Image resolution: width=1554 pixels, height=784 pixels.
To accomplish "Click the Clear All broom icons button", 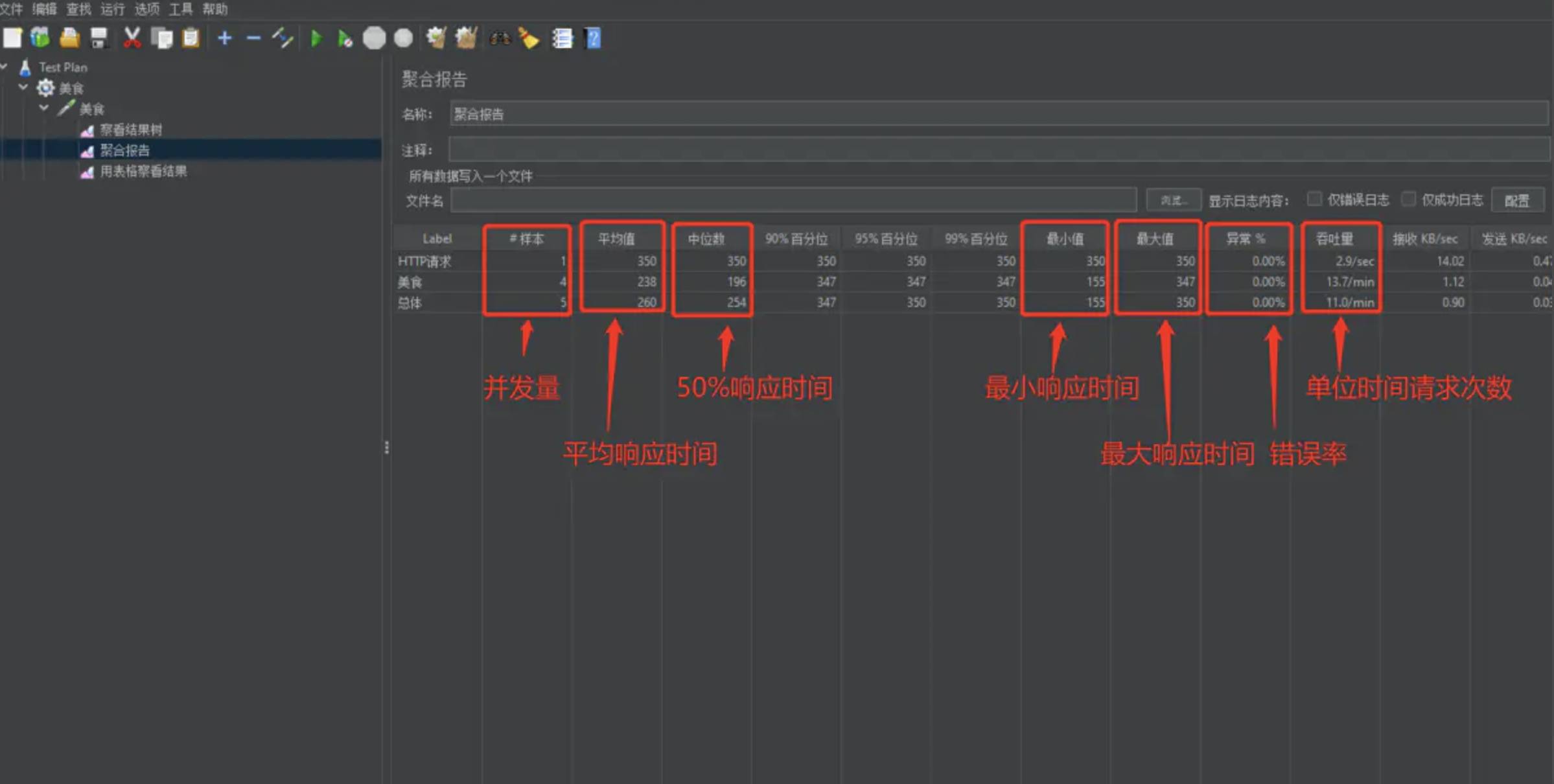I will pyautogui.click(x=466, y=38).
